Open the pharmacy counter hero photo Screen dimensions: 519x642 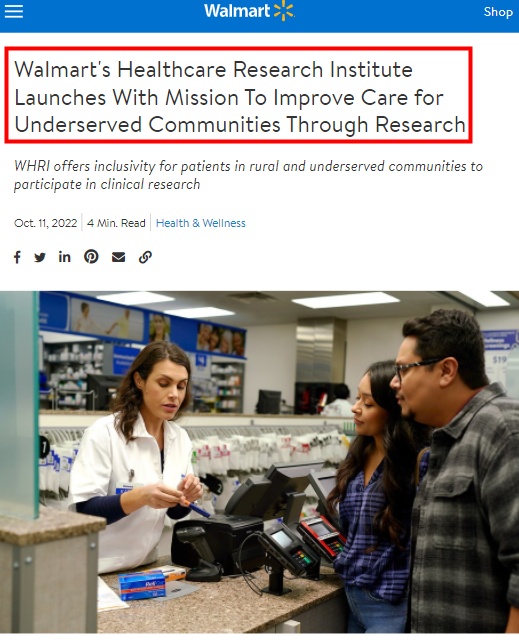pyautogui.click(x=260, y=462)
